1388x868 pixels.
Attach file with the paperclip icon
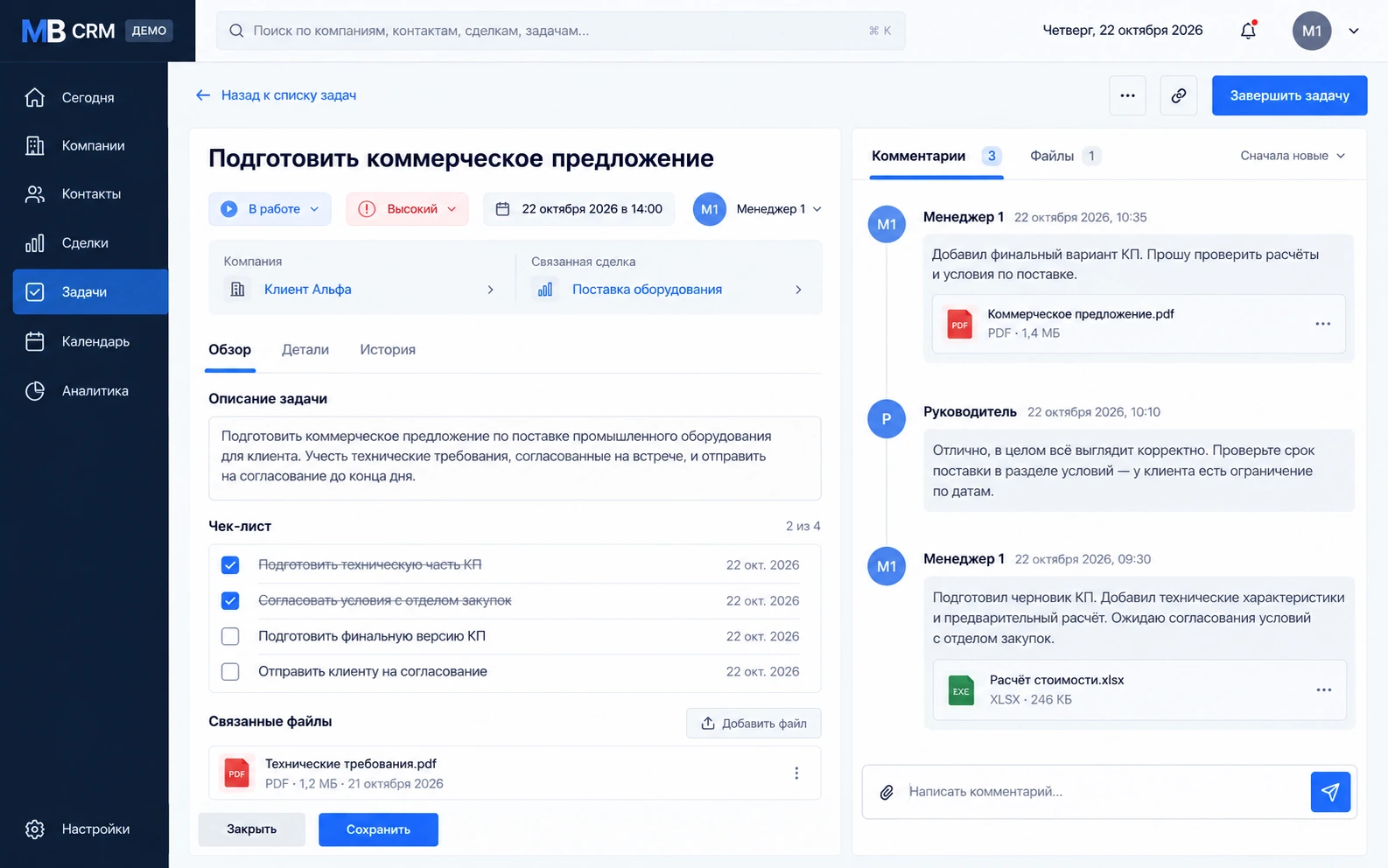887,792
